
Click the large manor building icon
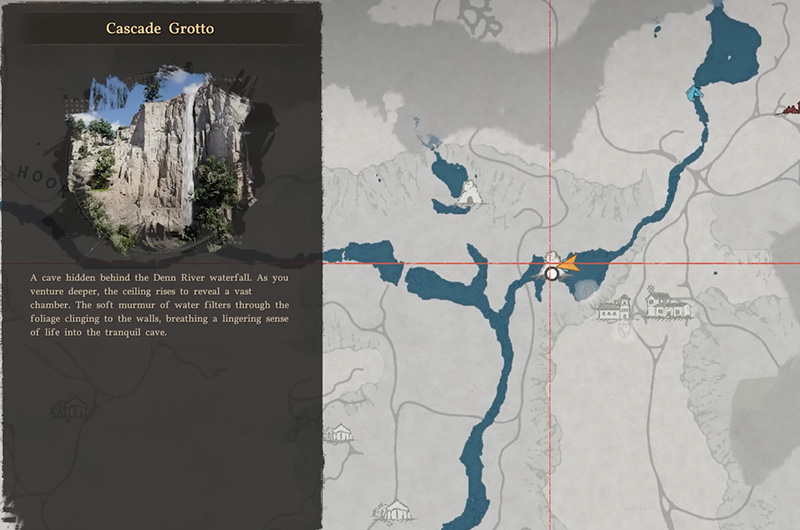tap(661, 303)
